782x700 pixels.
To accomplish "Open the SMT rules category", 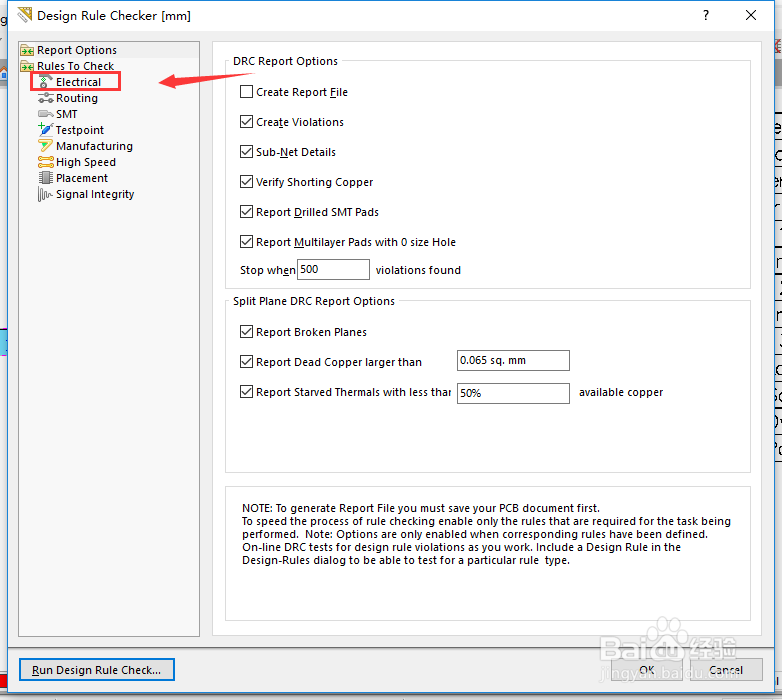I will pyautogui.click(x=66, y=114).
